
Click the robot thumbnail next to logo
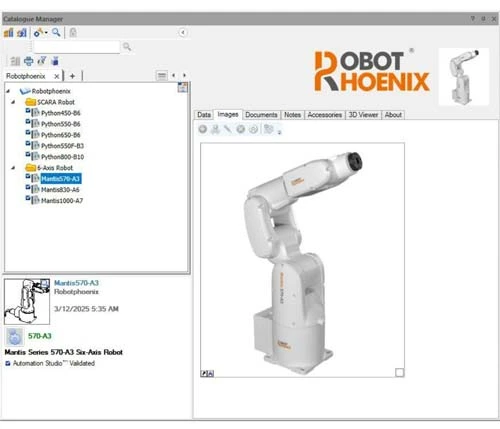coord(464,77)
